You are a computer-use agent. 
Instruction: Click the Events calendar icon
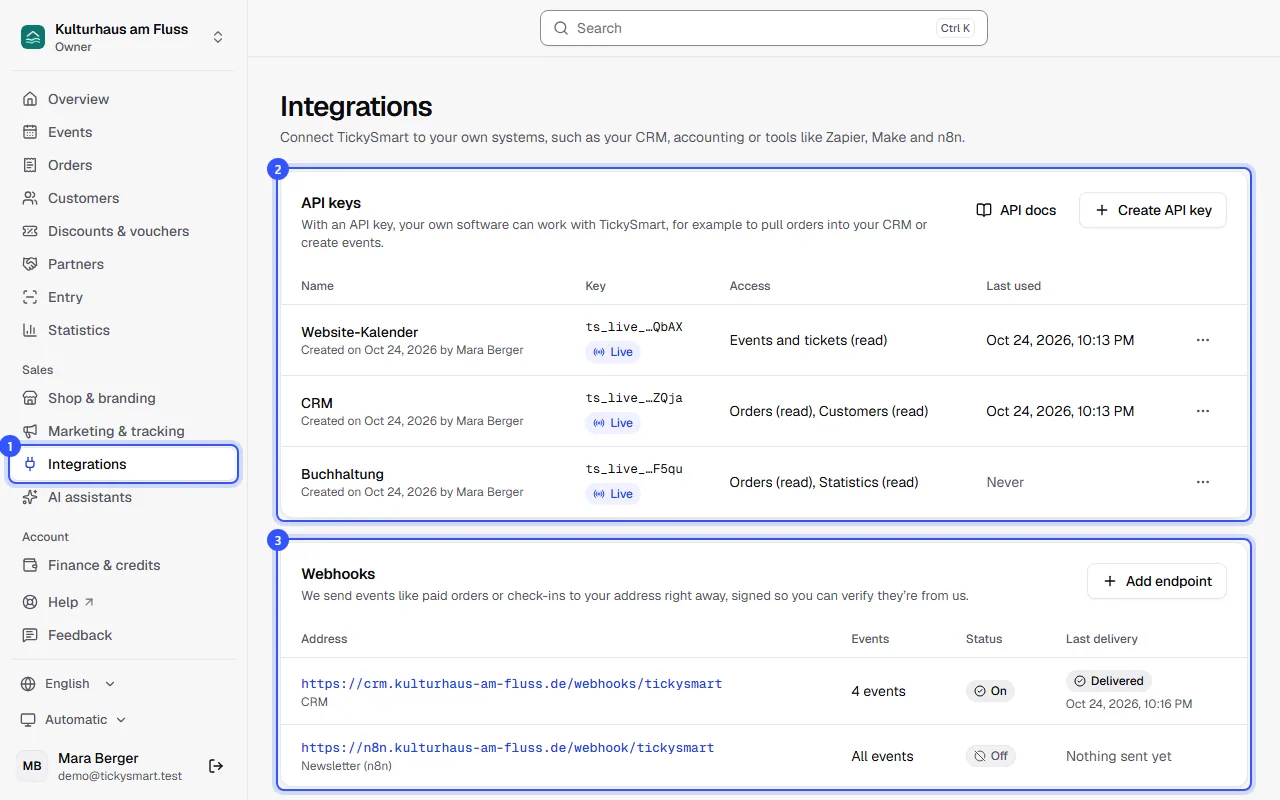pyautogui.click(x=30, y=132)
